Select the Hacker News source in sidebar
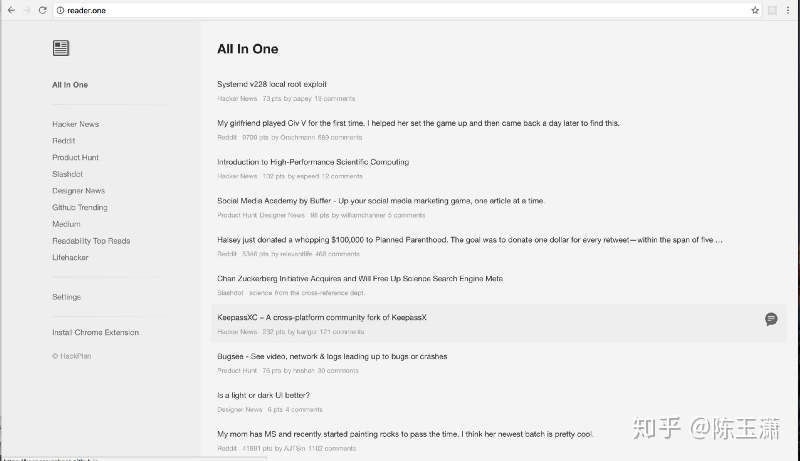 (x=75, y=124)
